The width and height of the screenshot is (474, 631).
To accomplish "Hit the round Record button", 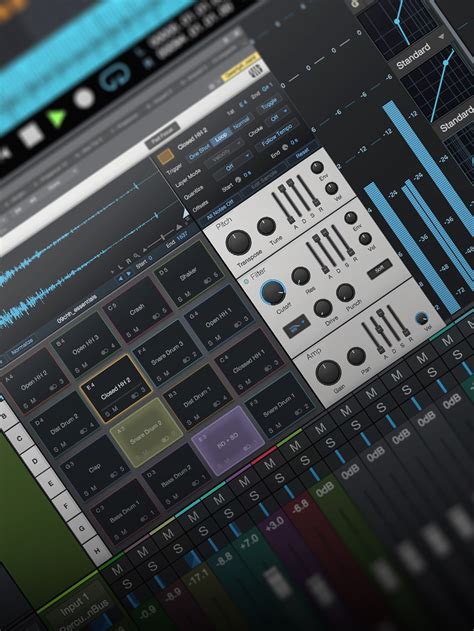I will point(84,99).
